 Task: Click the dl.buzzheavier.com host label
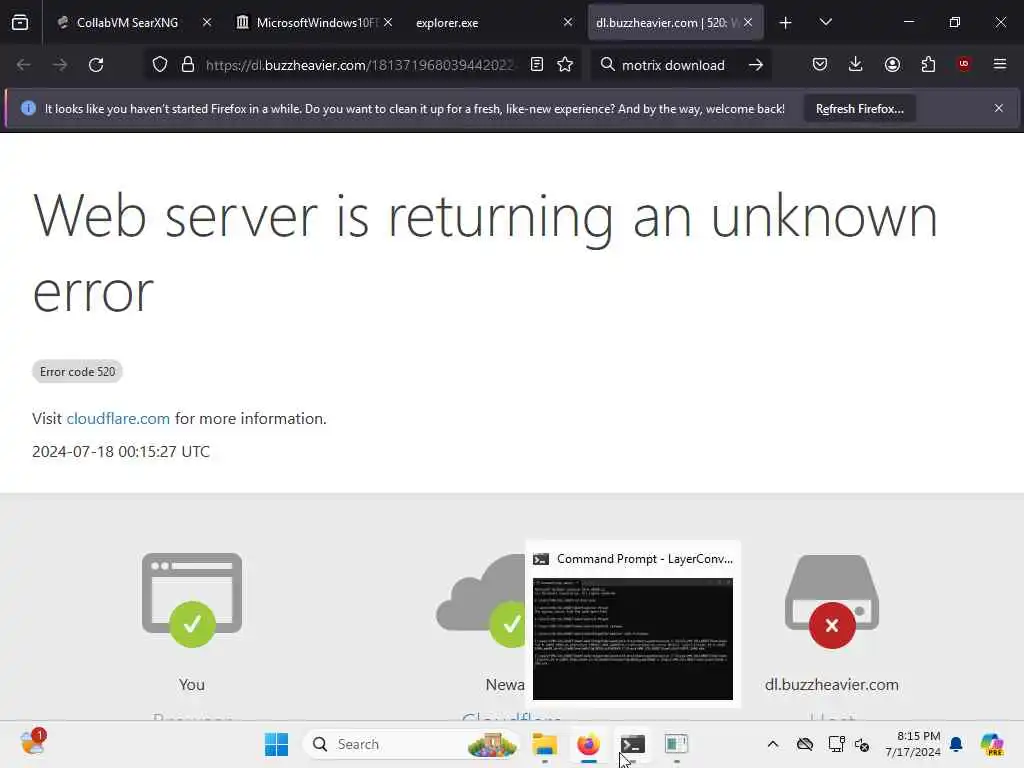click(x=831, y=684)
